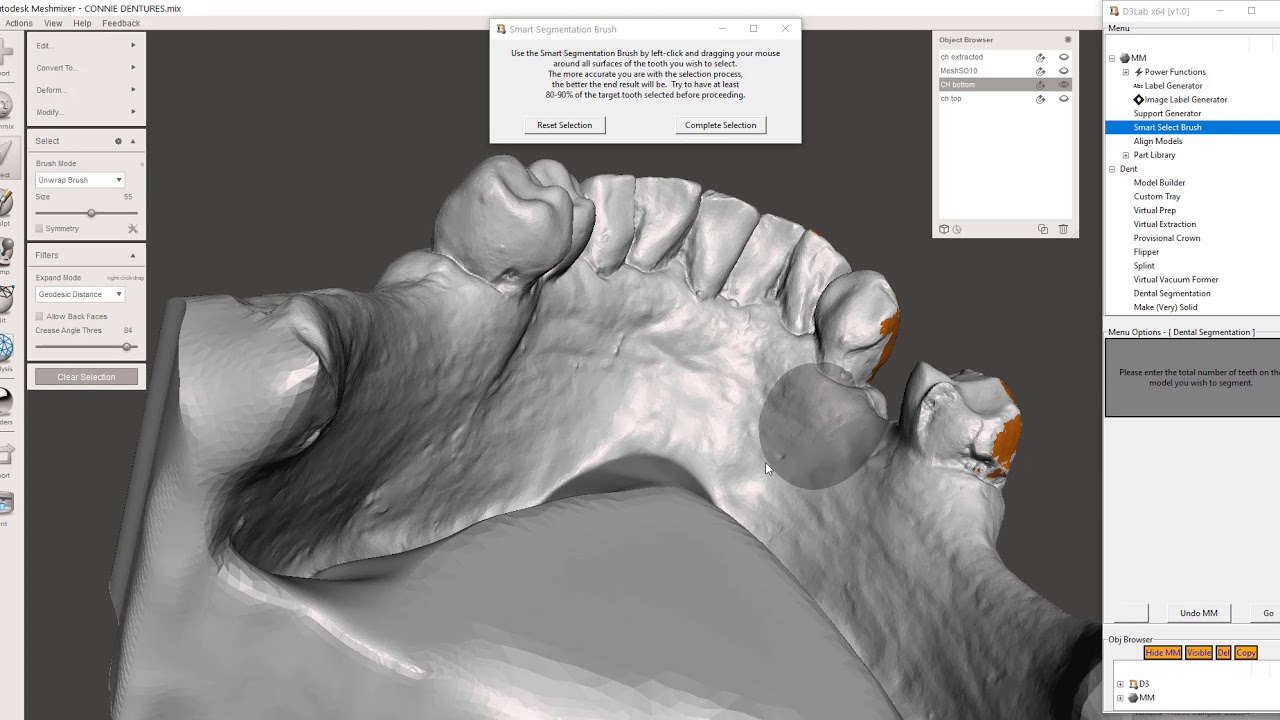Open the Analysis tool in left toolbar
The image size is (1280, 720).
coord(5,350)
